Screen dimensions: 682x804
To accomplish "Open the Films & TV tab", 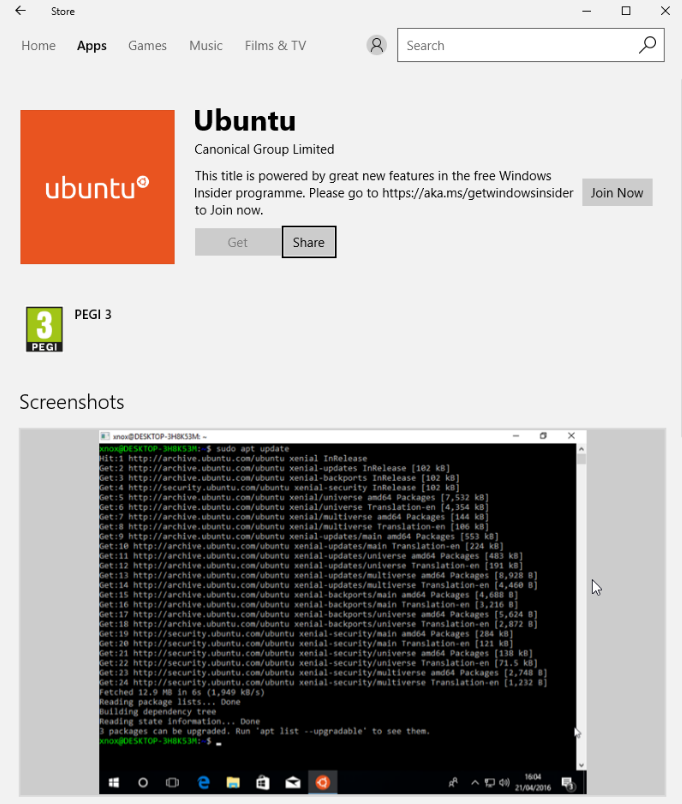I will [275, 46].
